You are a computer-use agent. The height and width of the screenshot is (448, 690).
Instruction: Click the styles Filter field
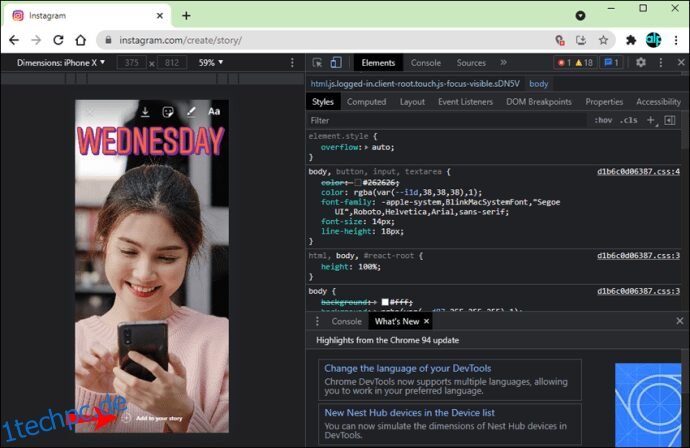(447, 121)
